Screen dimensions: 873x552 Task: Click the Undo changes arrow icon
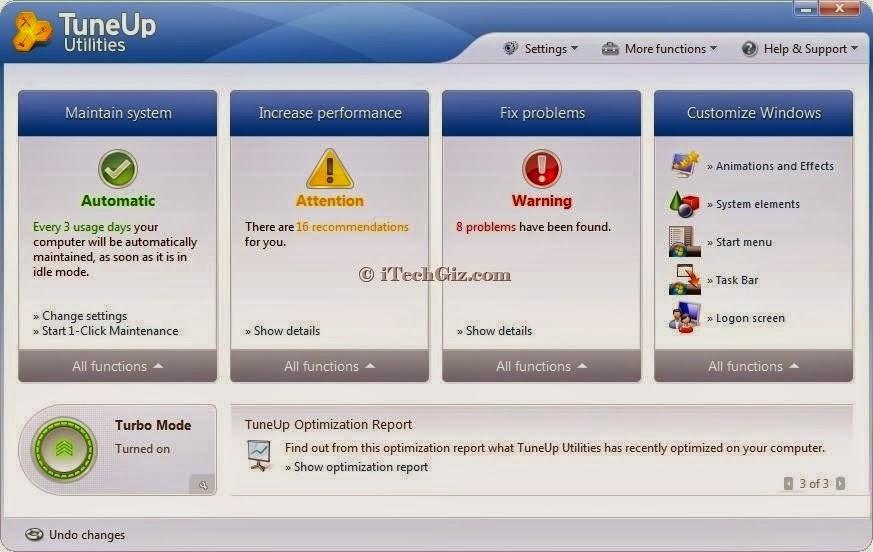click(34, 534)
